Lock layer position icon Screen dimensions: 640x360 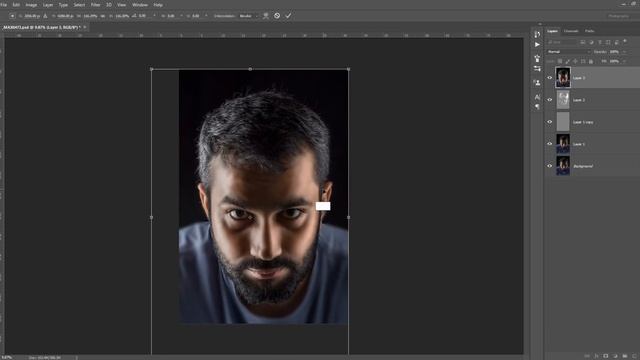pyautogui.click(x=575, y=61)
